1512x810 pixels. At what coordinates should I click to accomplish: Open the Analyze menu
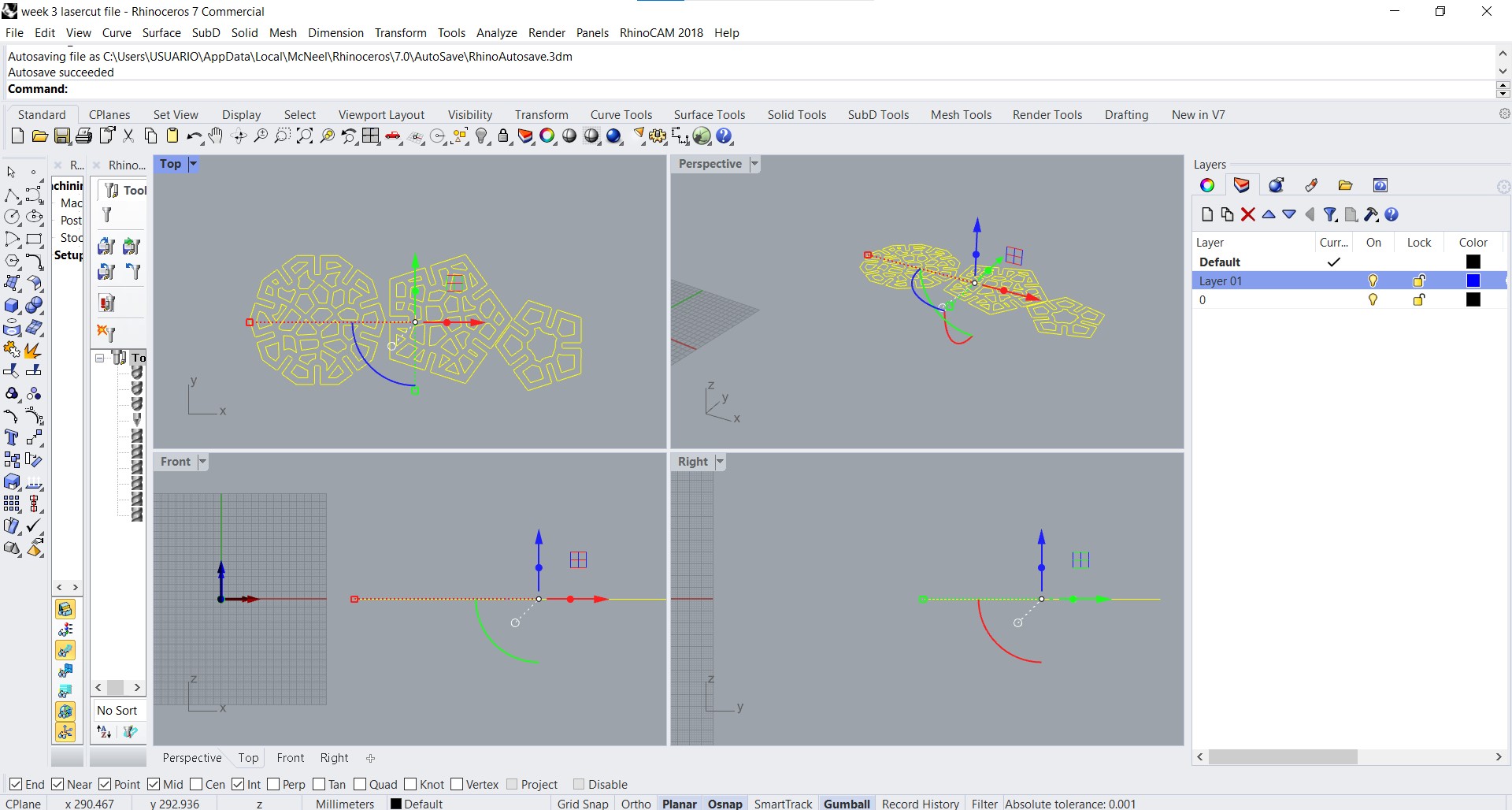point(496,32)
